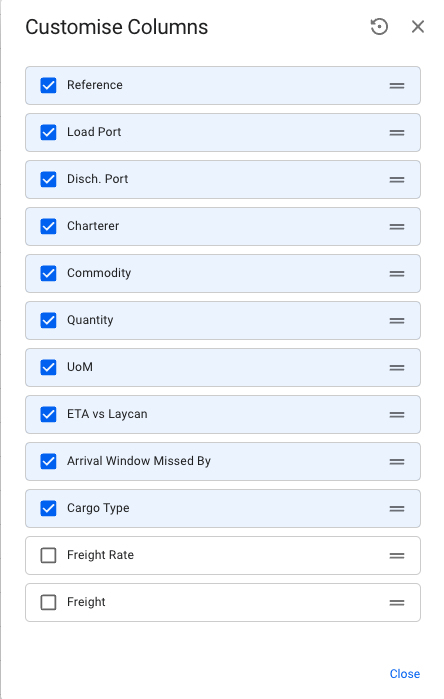Enable the Freight Rate column checkbox
This screenshot has width=444, height=699.
pyautogui.click(x=48, y=555)
